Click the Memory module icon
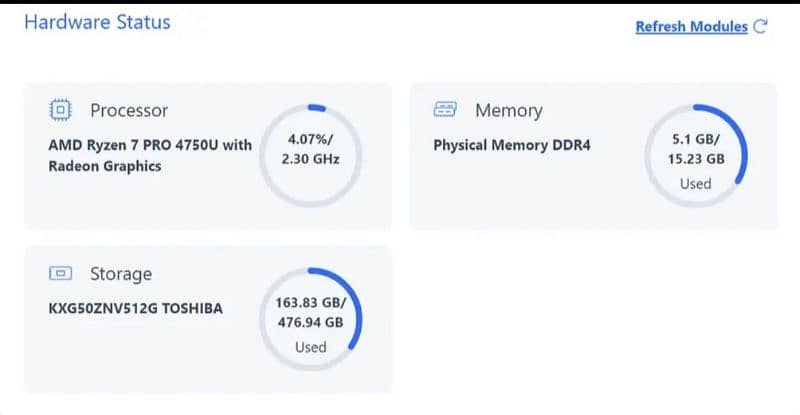This screenshot has width=800, height=415. click(445, 110)
